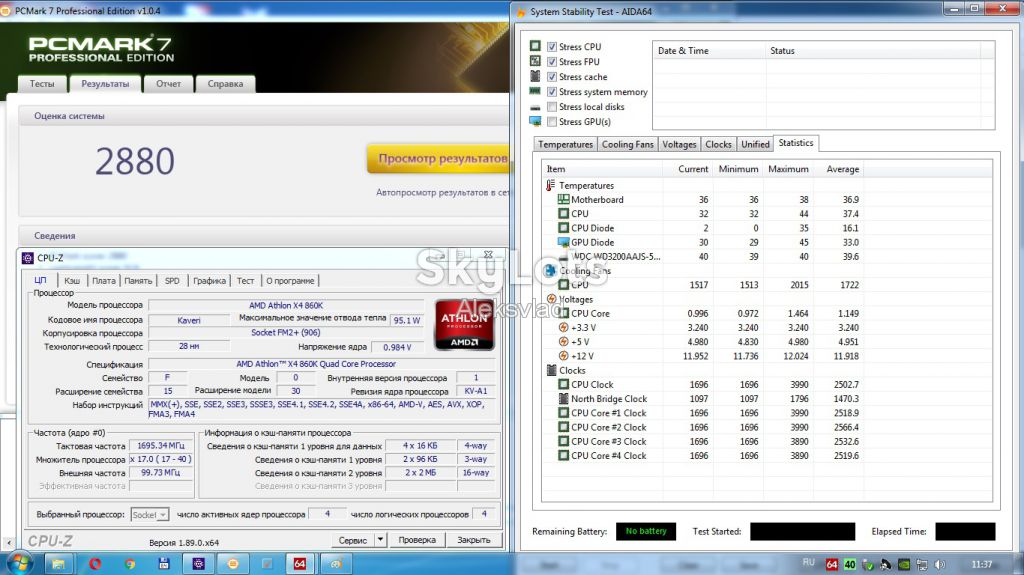Open the Socket processor selection dropdown in CPU-Z
This screenshot has width=1024, height=575.
(x=150, y=515)
